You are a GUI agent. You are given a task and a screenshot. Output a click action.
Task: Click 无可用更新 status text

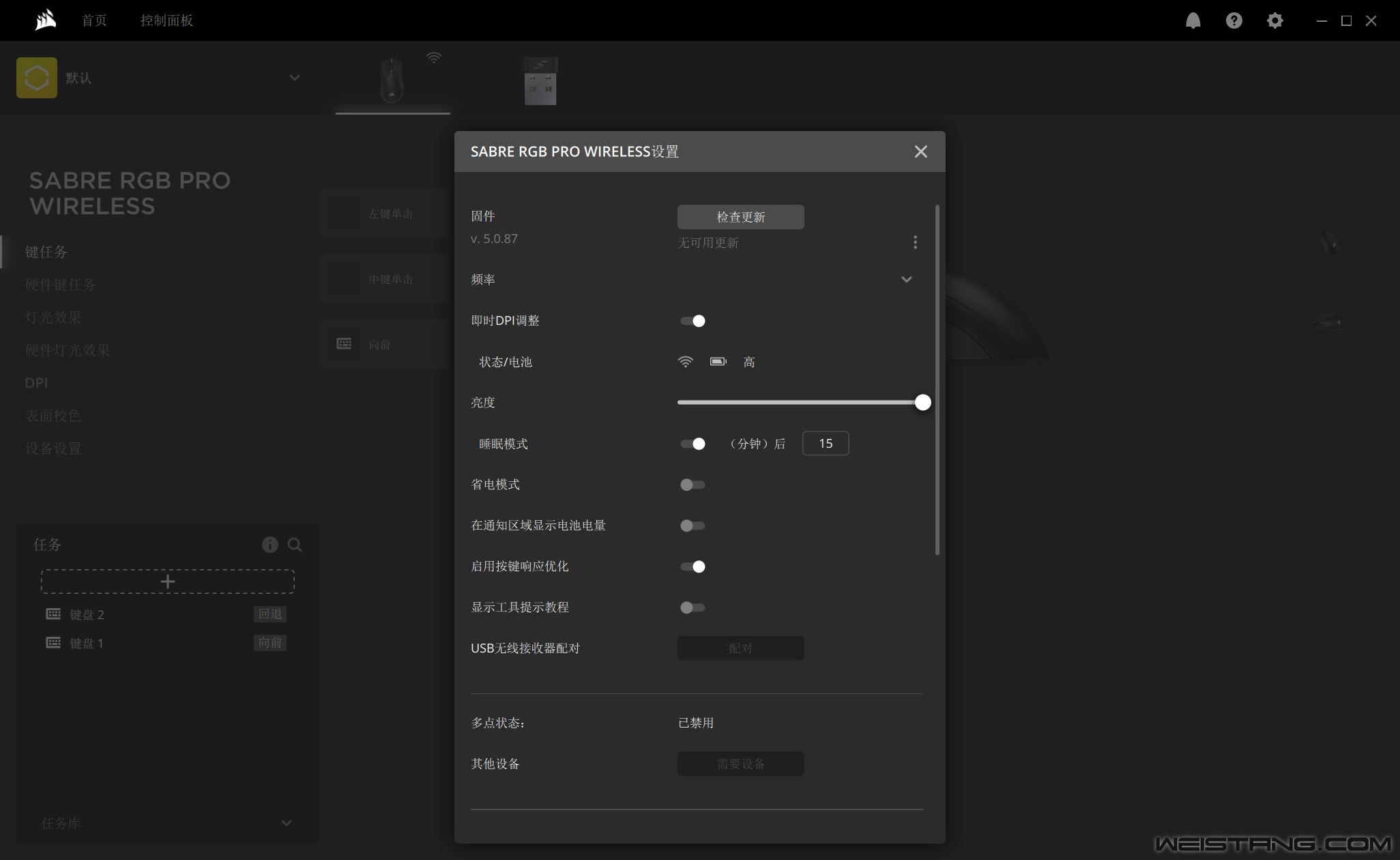pos(708,243)
